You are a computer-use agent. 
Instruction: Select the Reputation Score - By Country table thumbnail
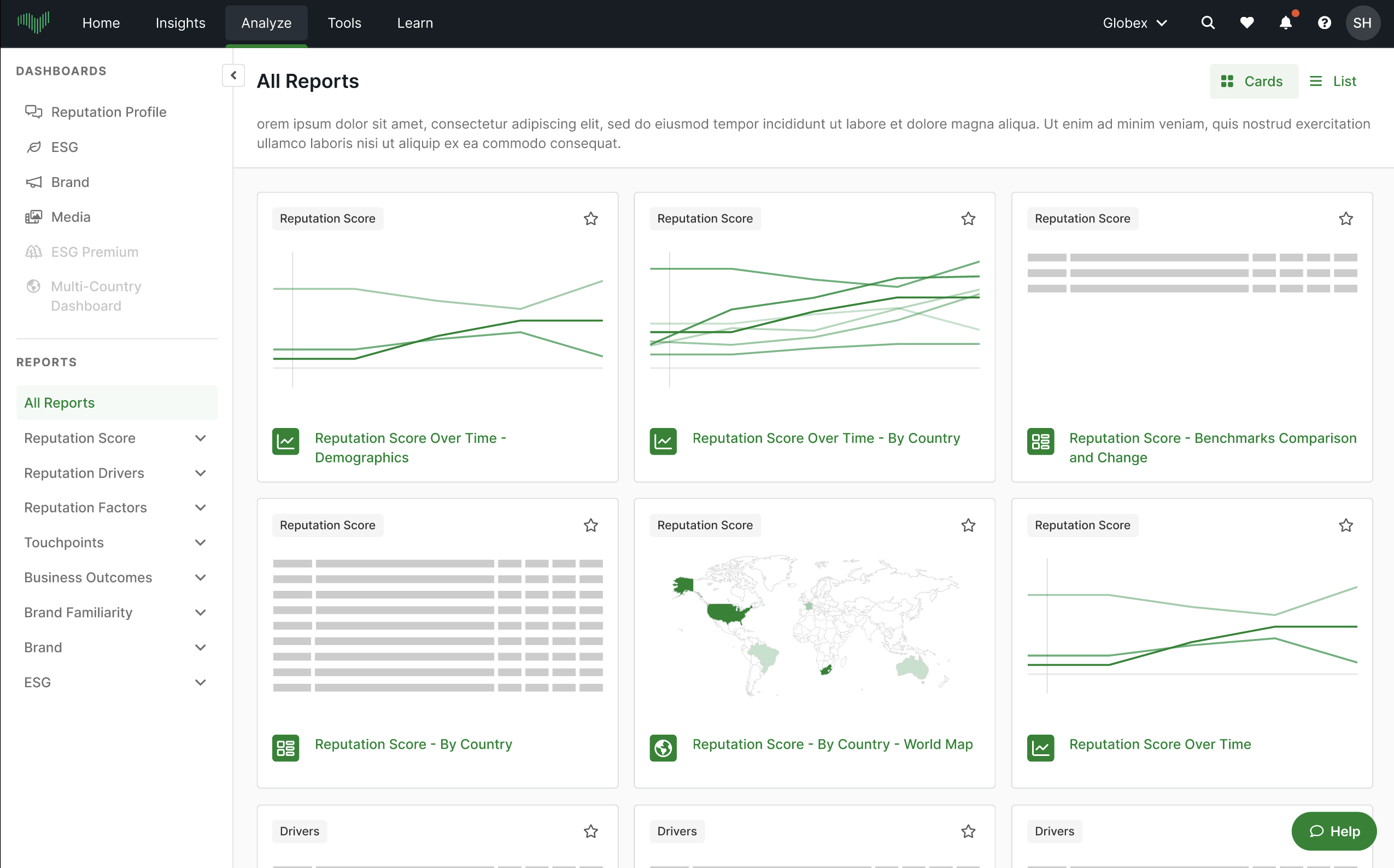(437, 625)
